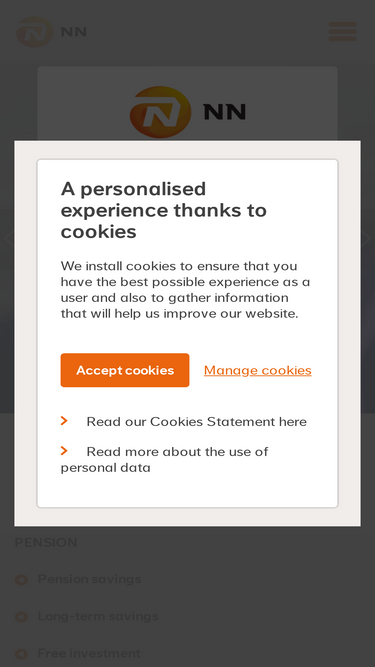Open Read more about personal data link
Screen dimensions: 375x667
click(x=165, y=459)
